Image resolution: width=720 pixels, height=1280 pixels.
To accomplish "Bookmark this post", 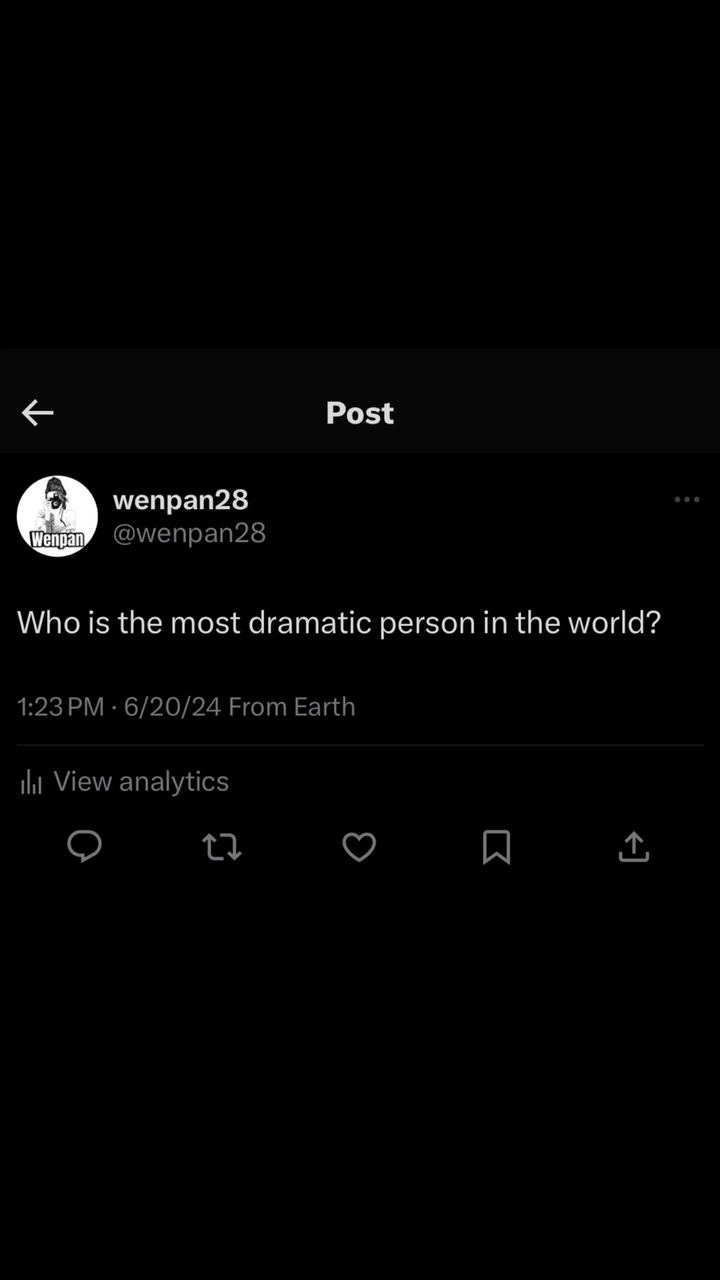I will 496,848.
